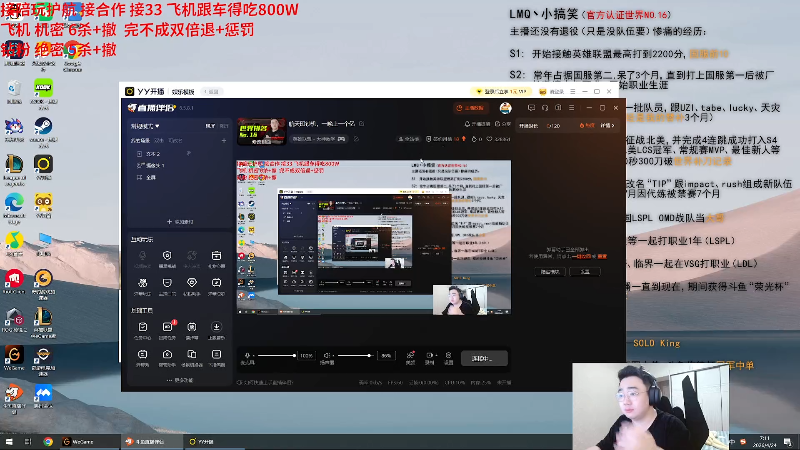Click the shield icon in the interactive tools row
800x450 pixels.
(167, 258)
